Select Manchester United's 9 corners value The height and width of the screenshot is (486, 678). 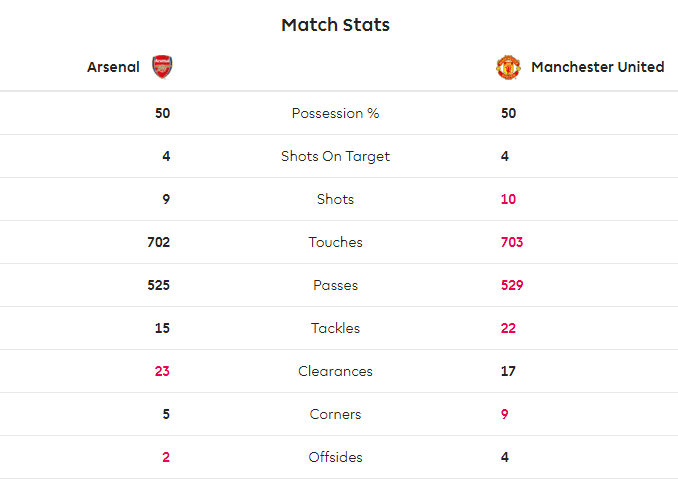(505, 414)
